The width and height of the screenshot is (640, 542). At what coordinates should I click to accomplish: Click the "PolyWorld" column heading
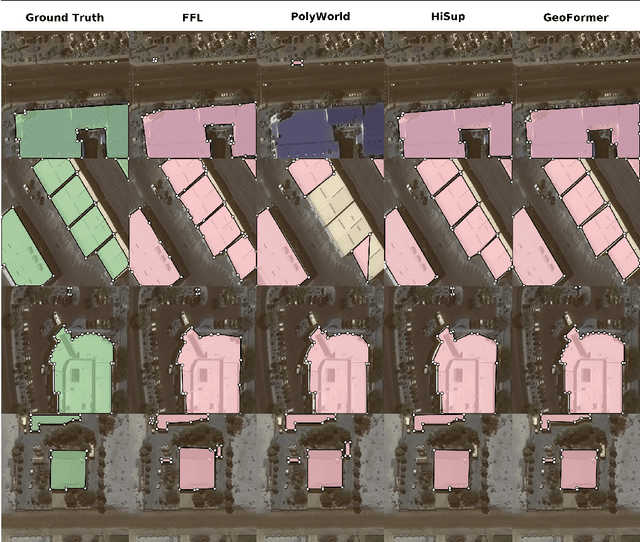[320, 18]
